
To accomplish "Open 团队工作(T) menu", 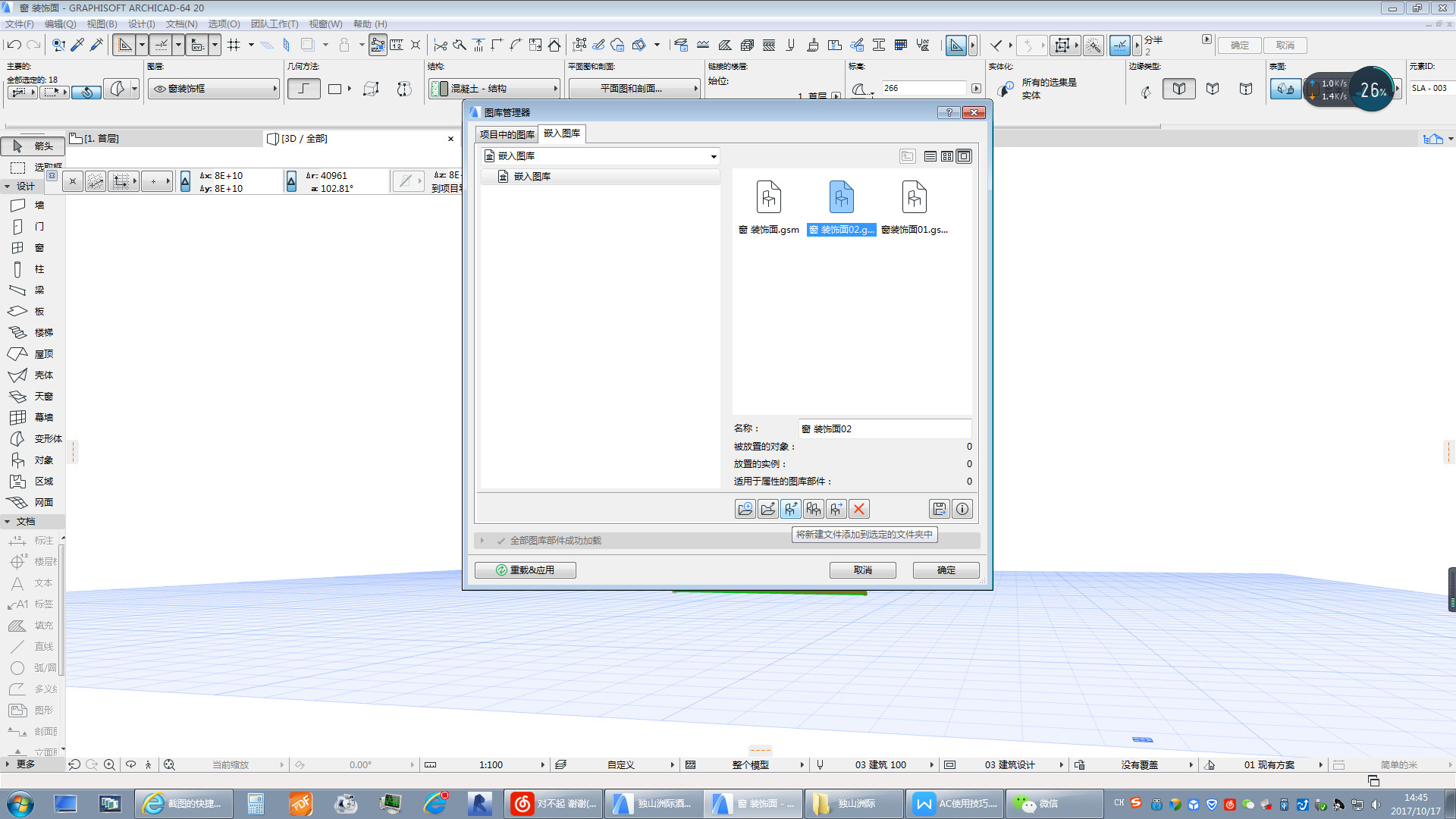I will pyautogui.click(x=275, y=24).
